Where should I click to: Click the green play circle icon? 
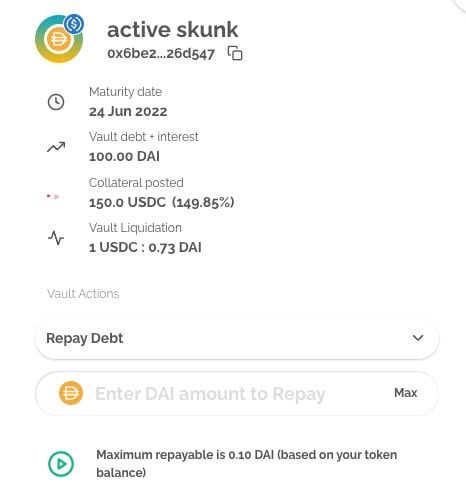(x=61, y=464)
